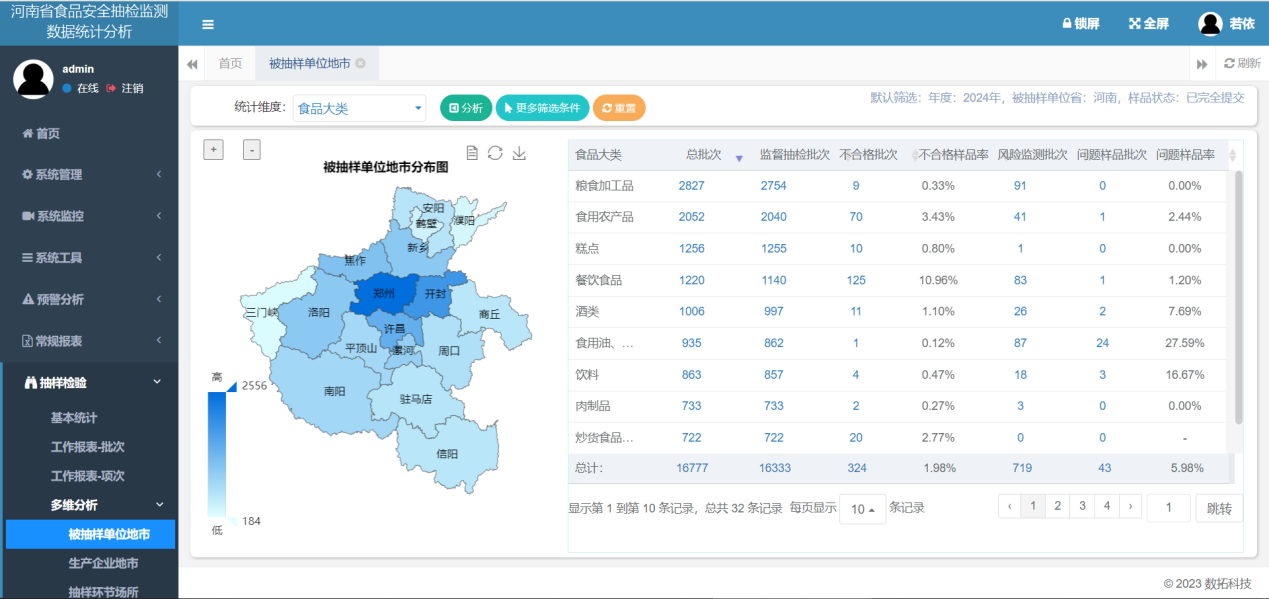
Task: Open map data view document icon
Action: [x=472, y=153]
